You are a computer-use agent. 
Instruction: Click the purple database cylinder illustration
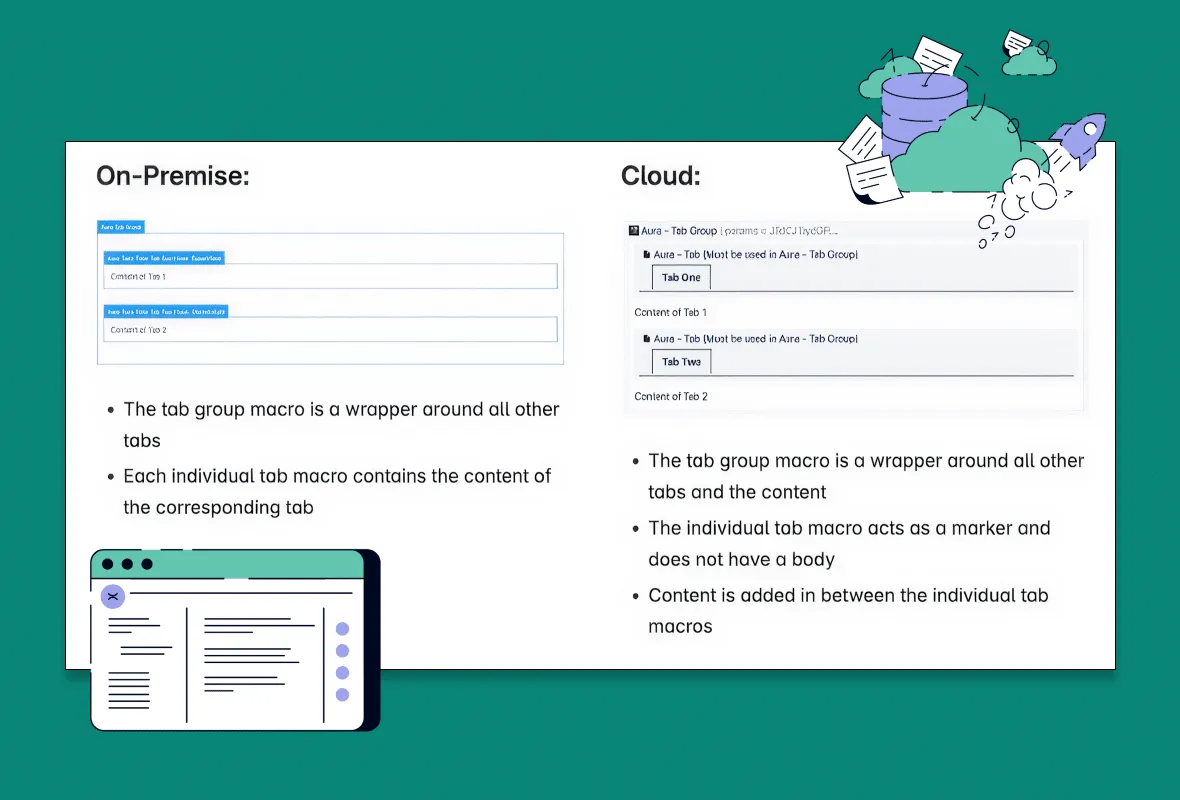[924, 110]
